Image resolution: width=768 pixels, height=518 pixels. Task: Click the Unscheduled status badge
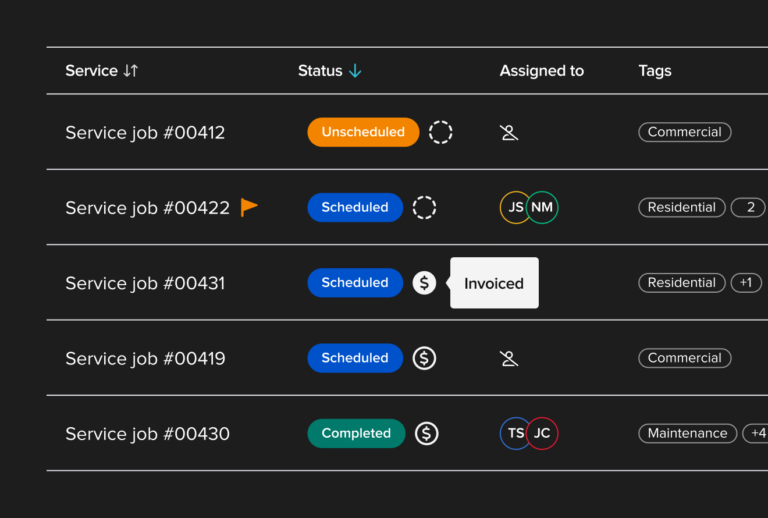pos(363,132)
